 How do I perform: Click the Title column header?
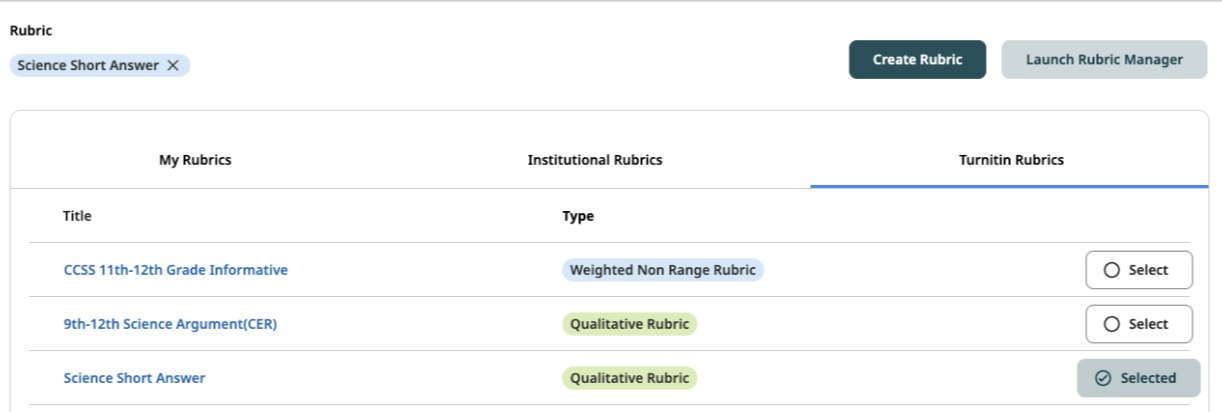pos(77,216)
